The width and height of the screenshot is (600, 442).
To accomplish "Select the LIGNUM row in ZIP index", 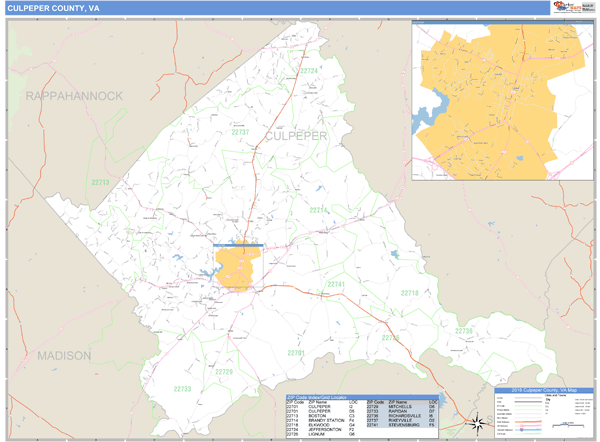I will 322,434.
